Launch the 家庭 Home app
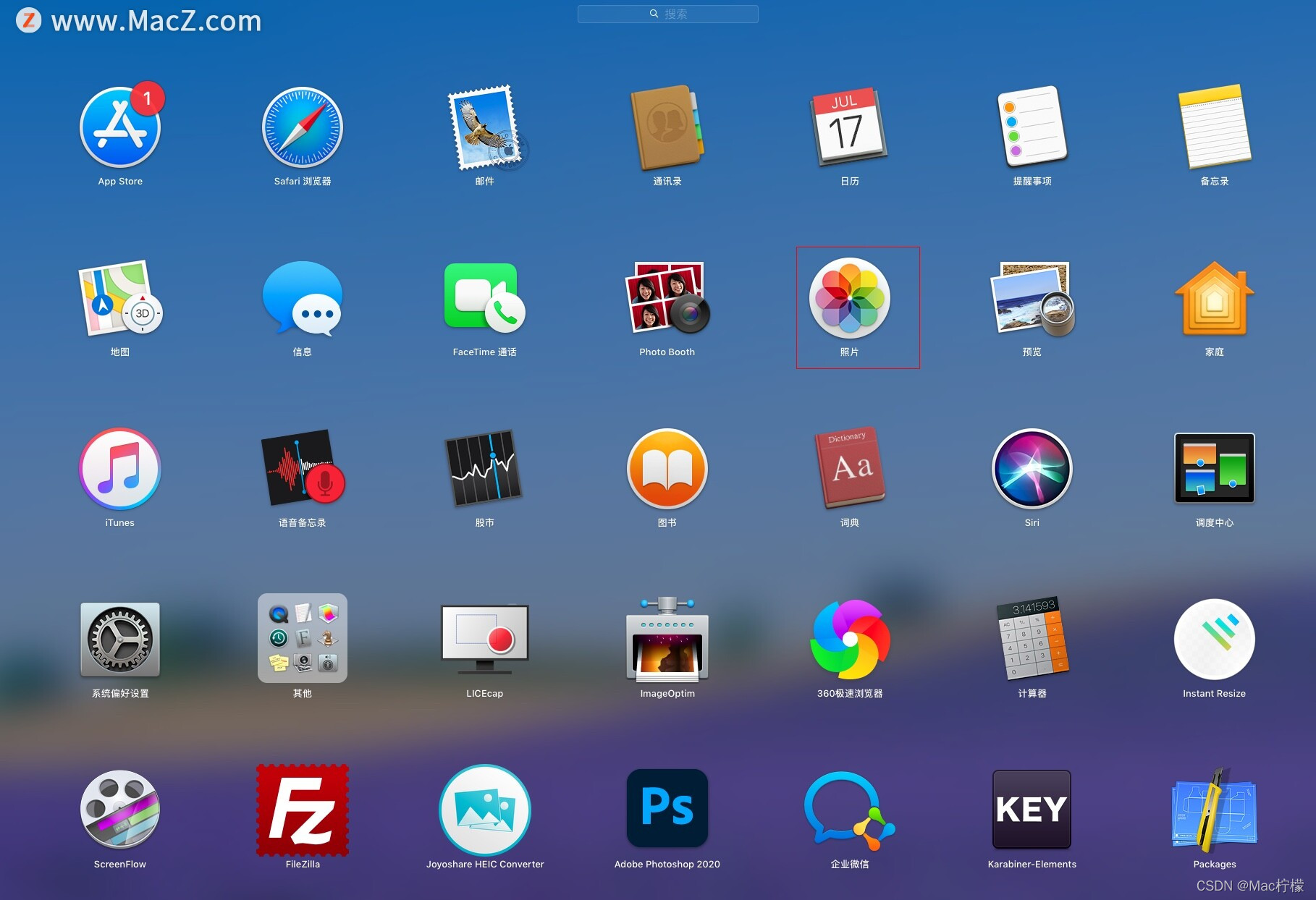1316x900 pixels. tap(1214, 298)
